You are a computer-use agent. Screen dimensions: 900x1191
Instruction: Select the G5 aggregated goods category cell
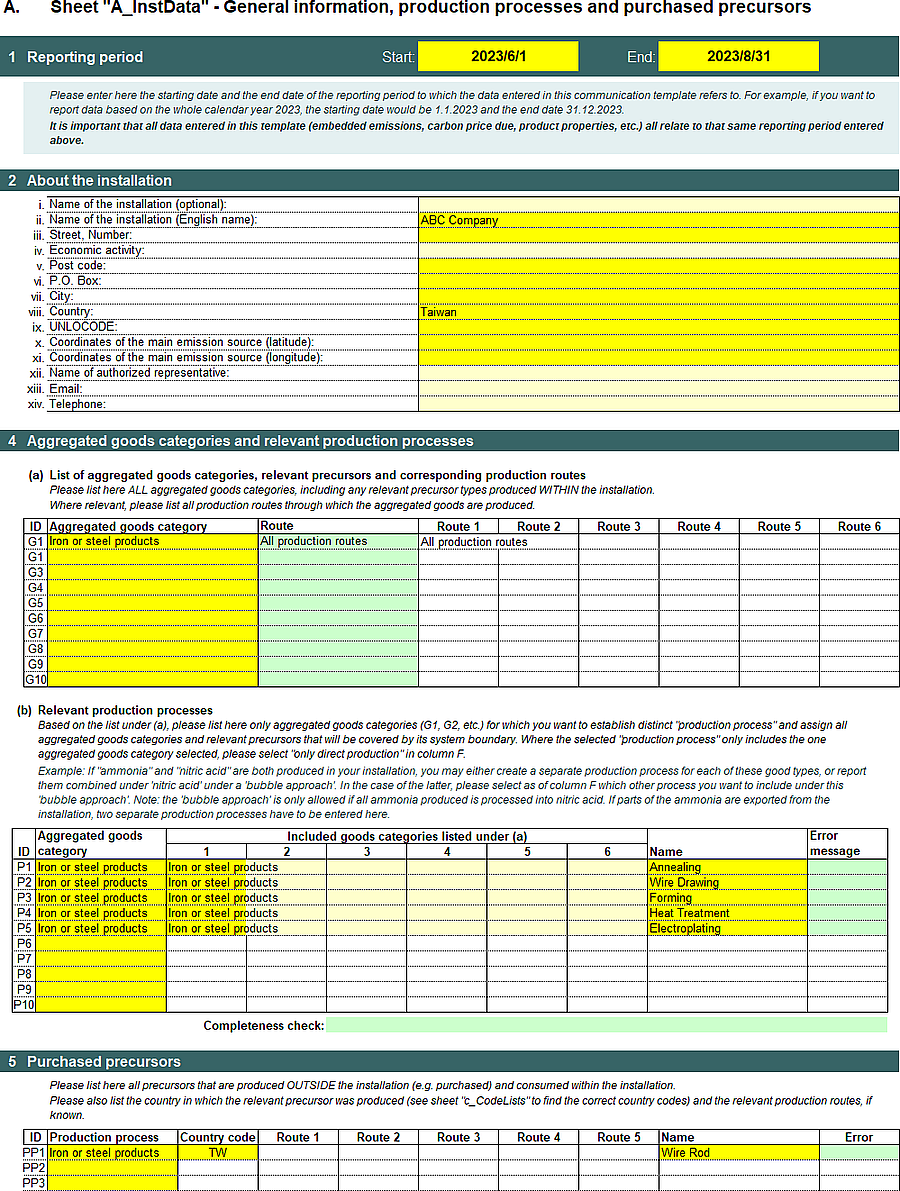[x=153, y=603]
